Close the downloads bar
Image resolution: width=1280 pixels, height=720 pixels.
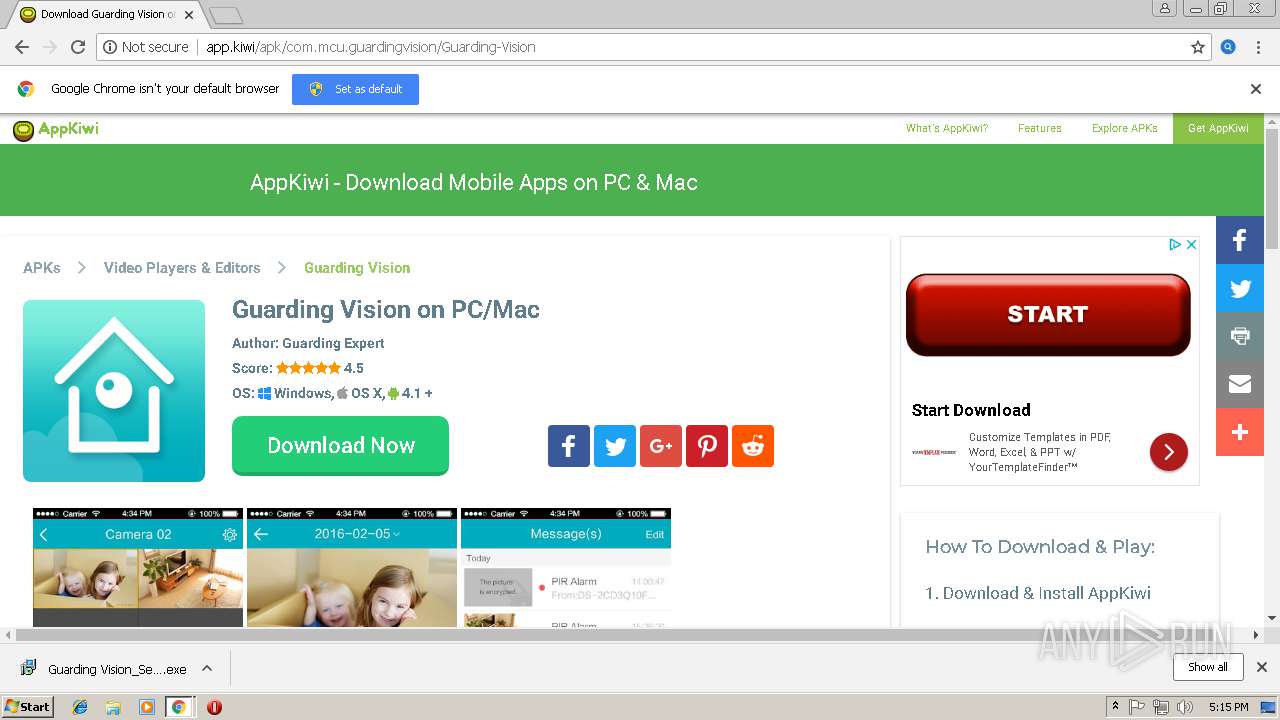tap(1261, 667)
